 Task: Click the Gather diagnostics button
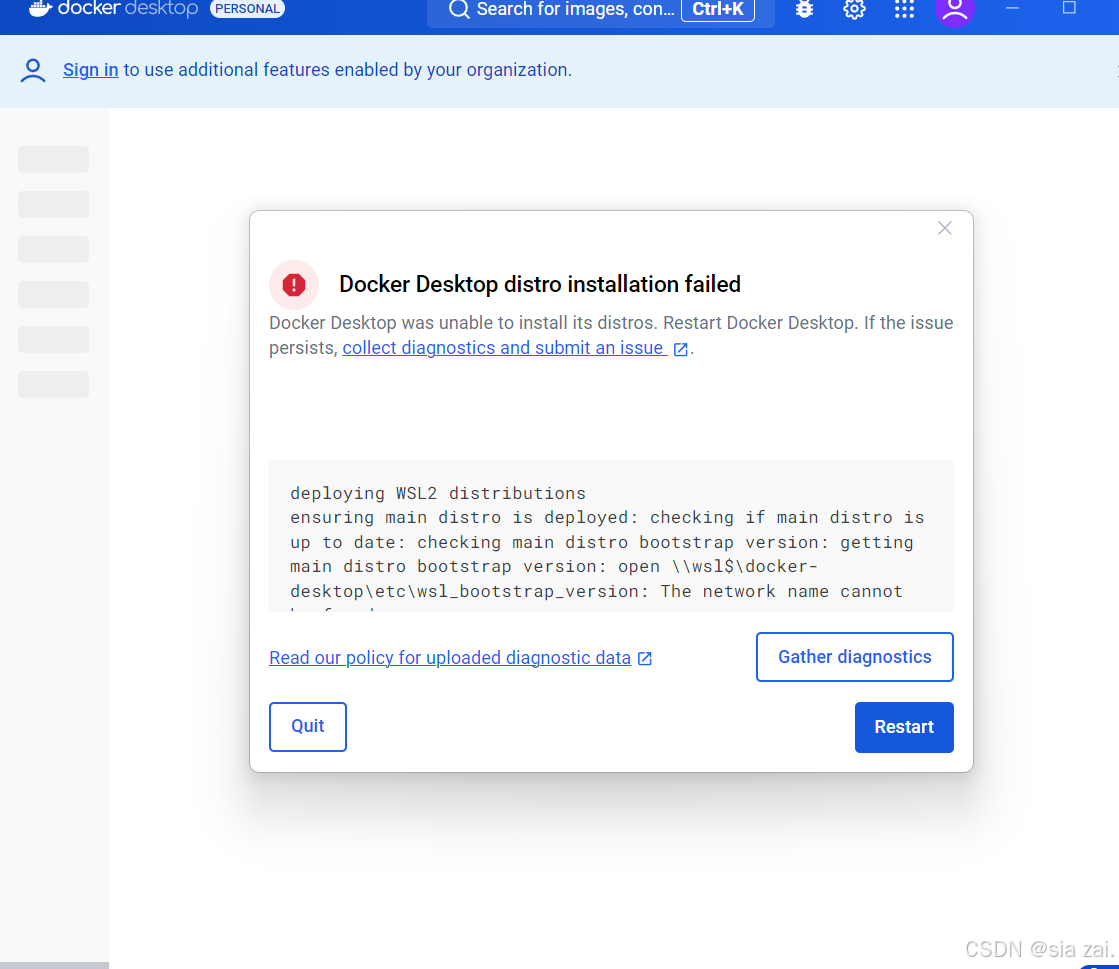pyautogui.click(x=854, y=656)
